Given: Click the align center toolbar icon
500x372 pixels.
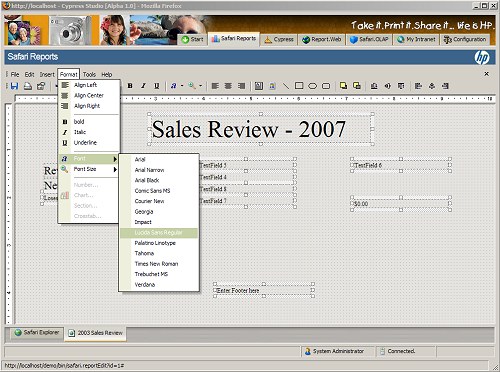Looking at the screenshot, I should (228, 86).
